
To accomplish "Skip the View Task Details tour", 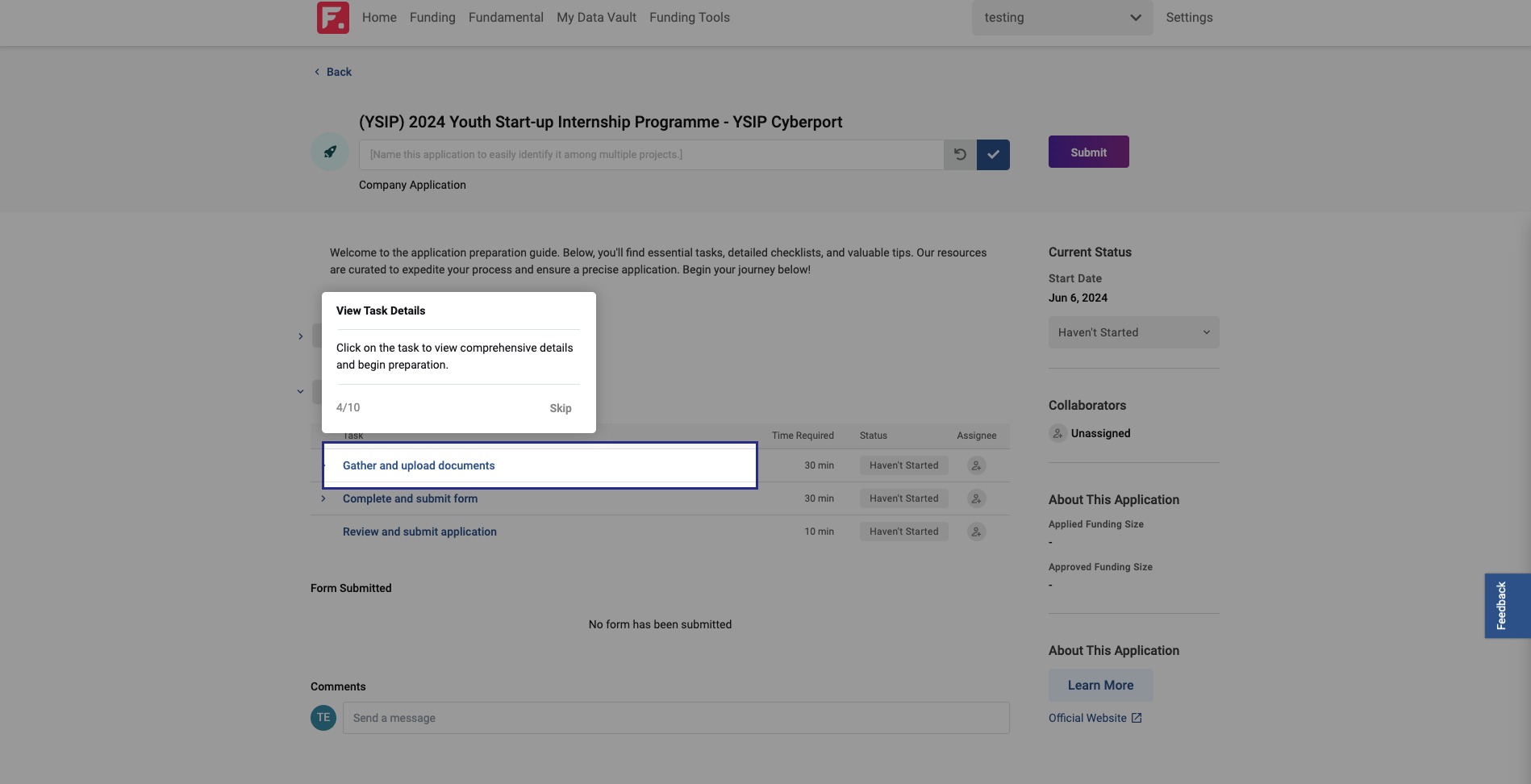I will point(560,408).
